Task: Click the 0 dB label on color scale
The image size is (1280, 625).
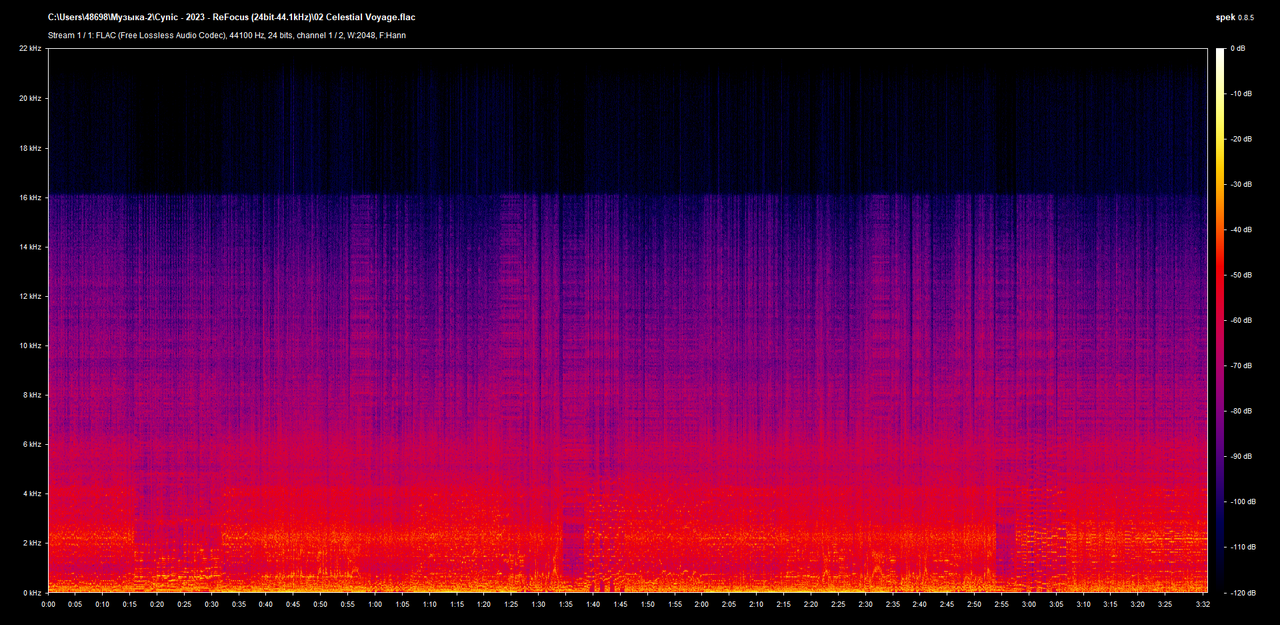Action: [x=1237, y=48]
